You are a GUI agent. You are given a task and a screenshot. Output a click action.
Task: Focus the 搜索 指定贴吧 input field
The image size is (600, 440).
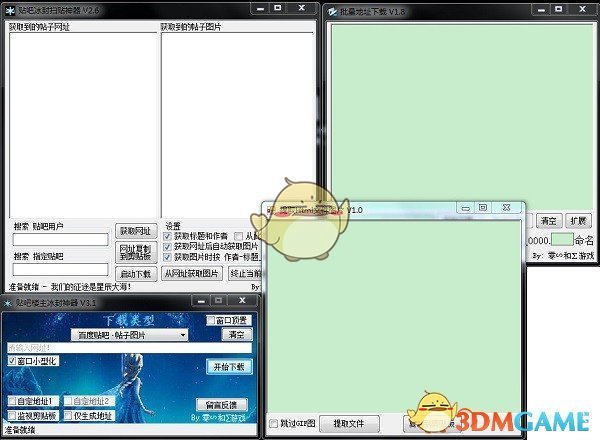pyautogui.click(x=60, y=269)
